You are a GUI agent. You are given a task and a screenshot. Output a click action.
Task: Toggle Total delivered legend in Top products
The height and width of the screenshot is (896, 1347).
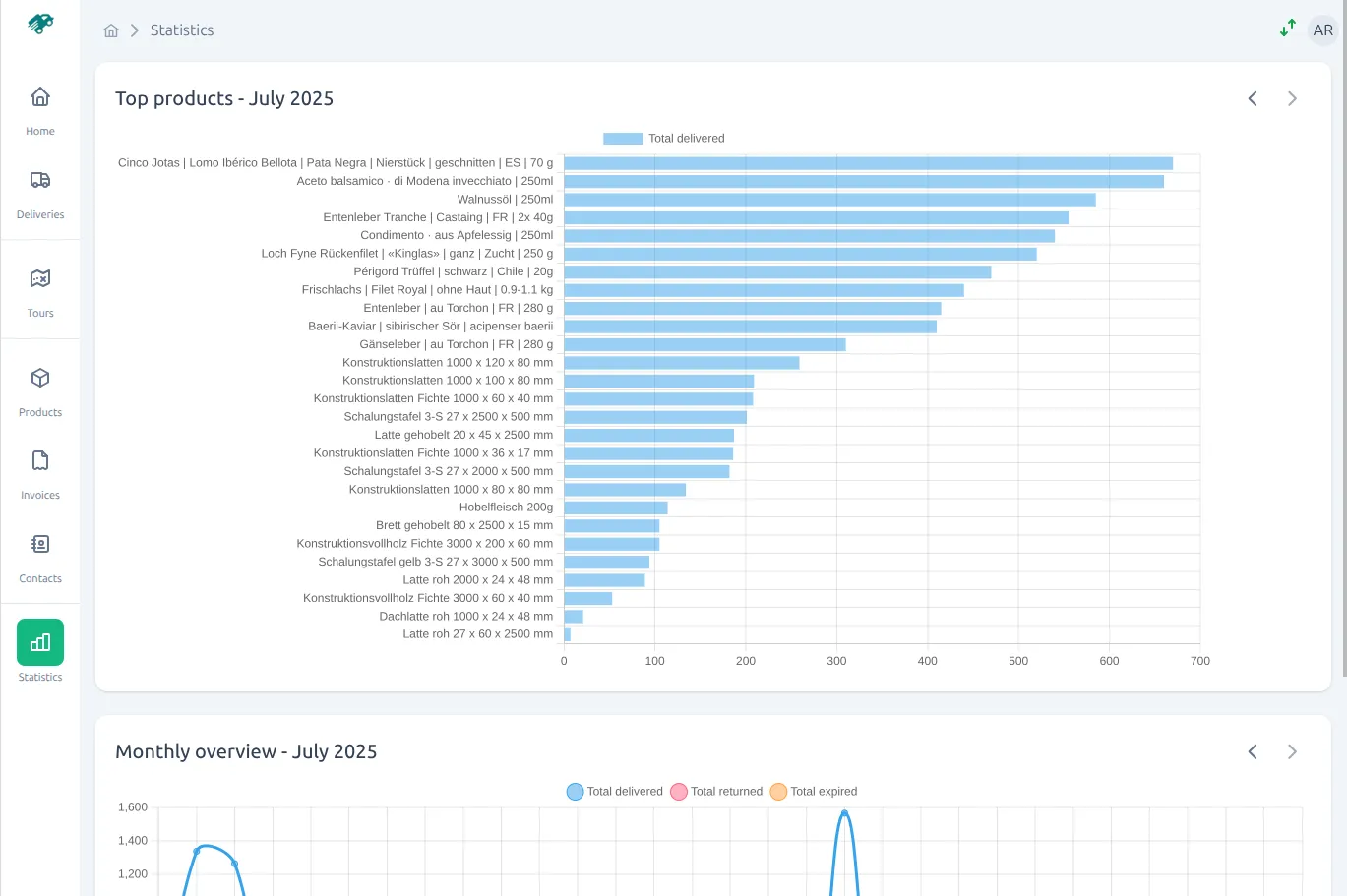pyautogui.click(x=664, y=139)
